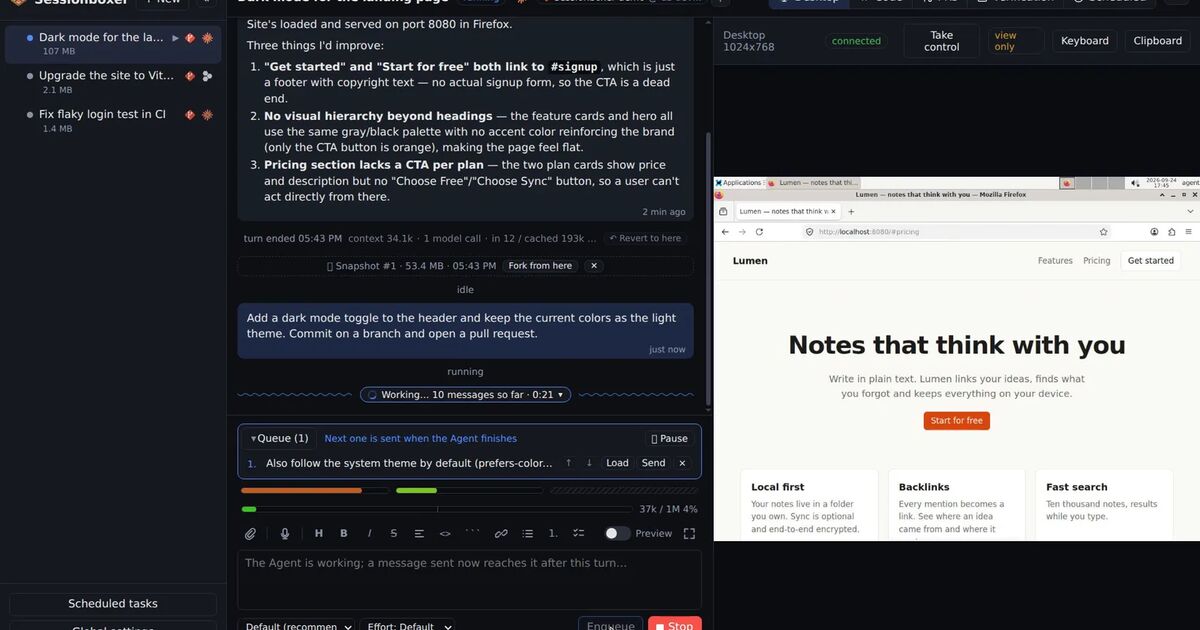
Task: Insert a hyperlink using the chain icon
Action: point(501,533)
